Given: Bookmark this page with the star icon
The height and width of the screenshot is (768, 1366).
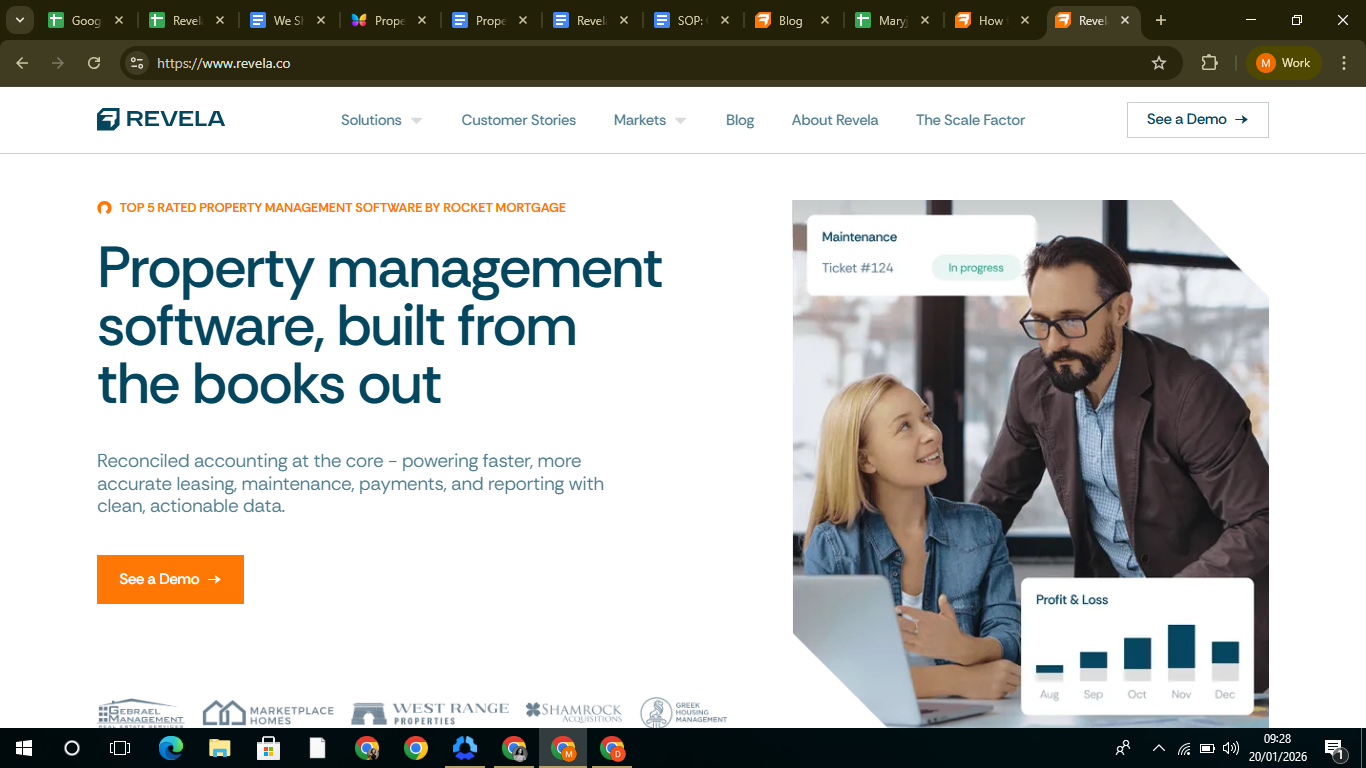Looking at the screenshot, I should tap(1159, 63).
